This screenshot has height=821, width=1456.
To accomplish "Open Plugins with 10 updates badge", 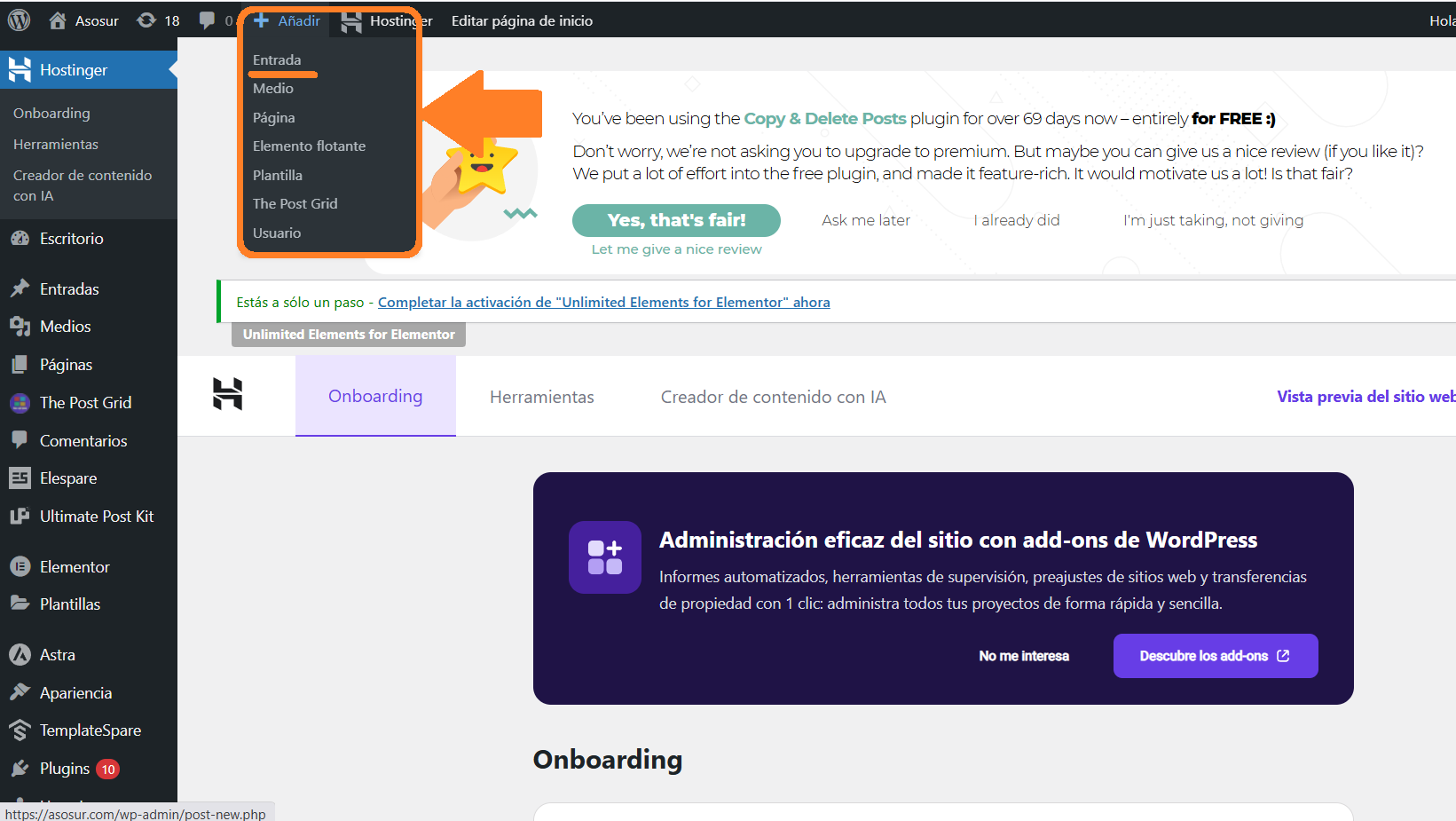I will tap(65, 768).
